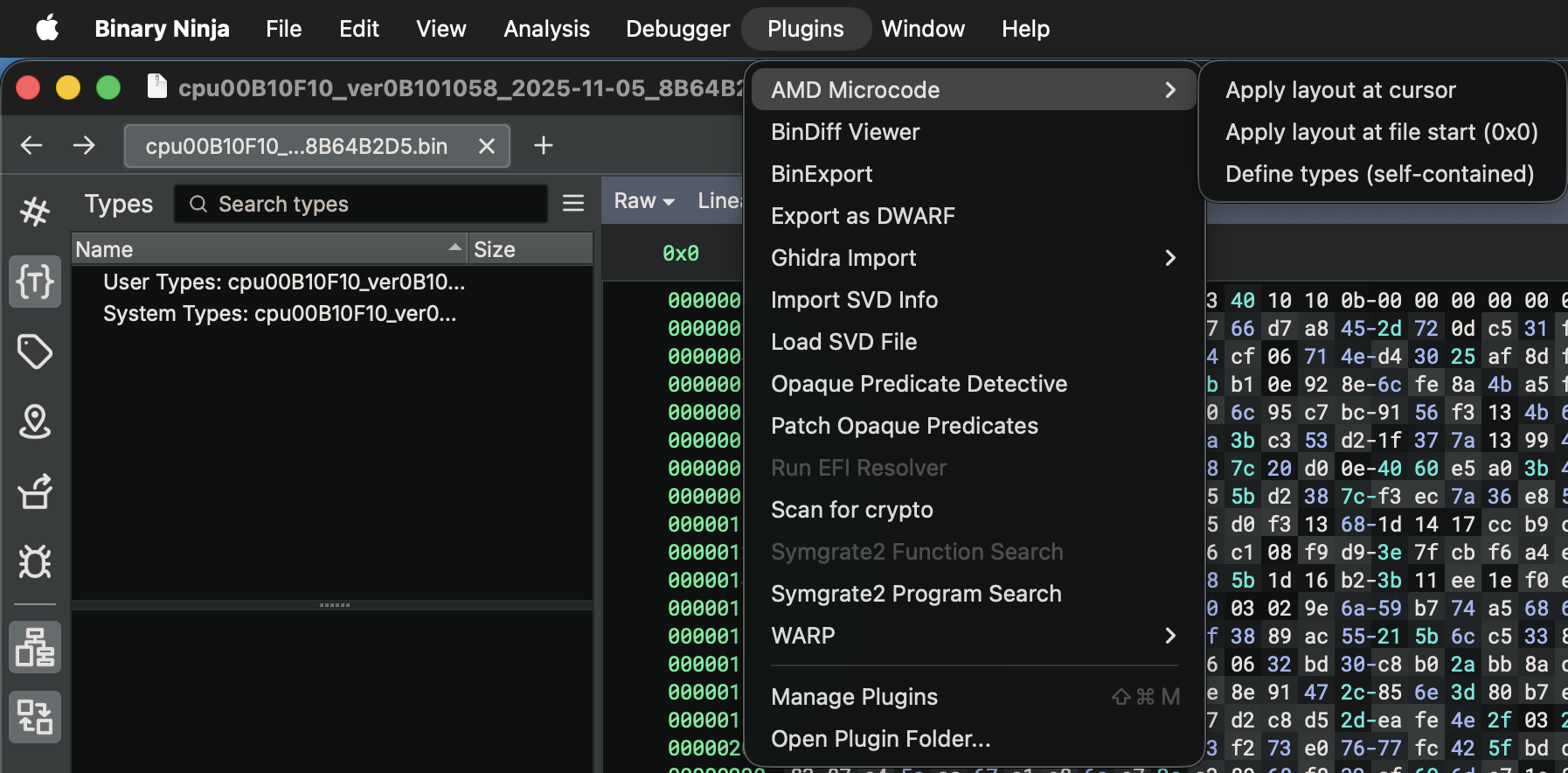Open the Types panel hamburger menu
1568x773 pixels.
pyautogui.click(x=573, y=204)
